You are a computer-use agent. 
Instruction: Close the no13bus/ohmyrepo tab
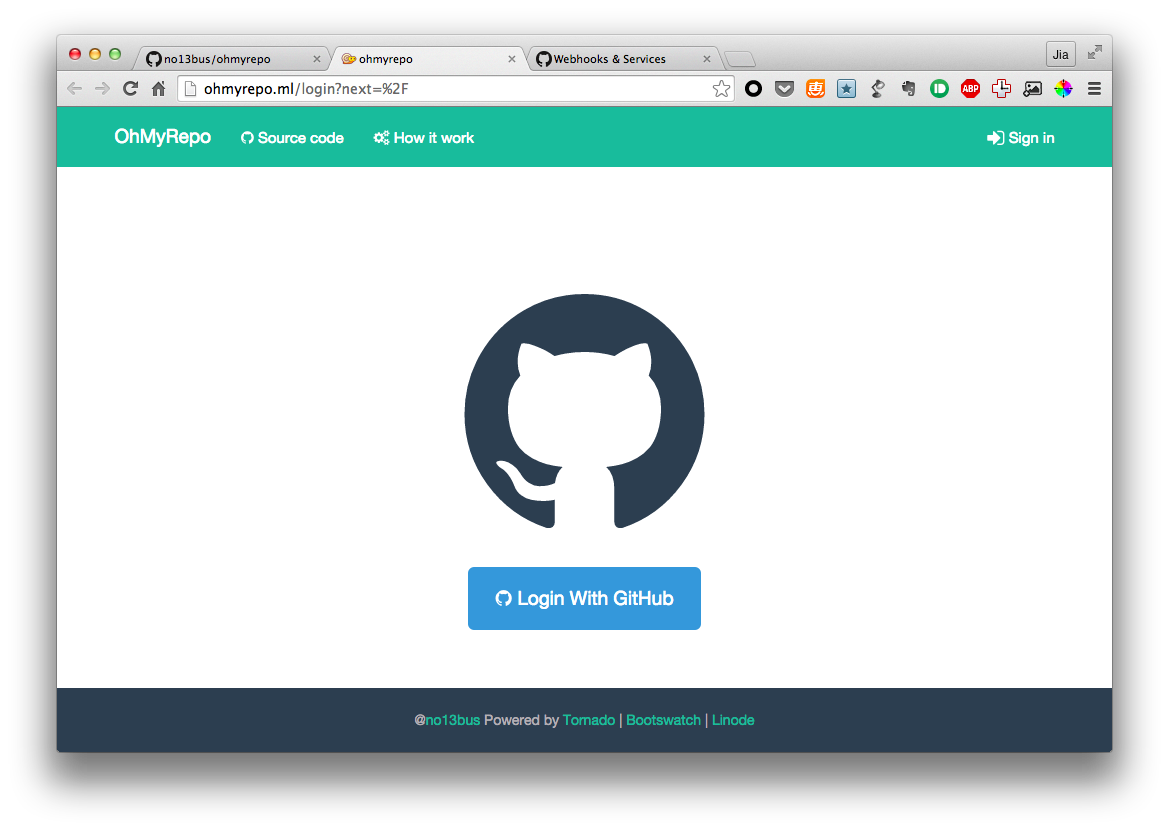click(x=317, y=59)
